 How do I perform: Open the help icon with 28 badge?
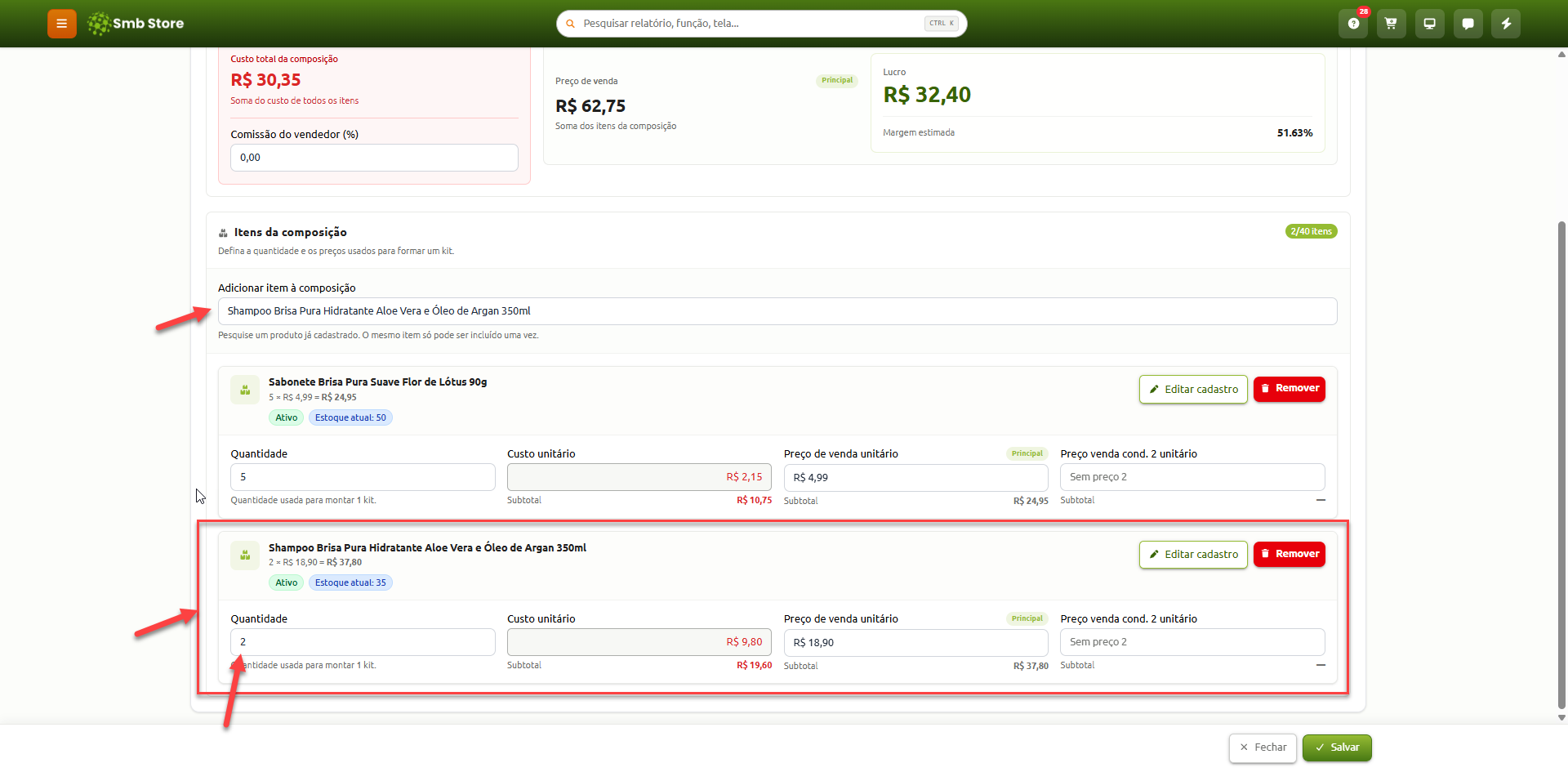click(x=1353, y=24)
